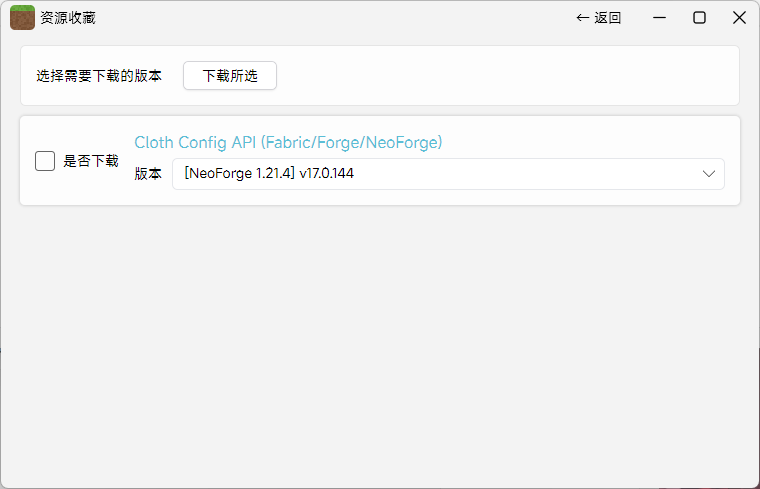Minimize the 资源收藏 window
The height and width of the screenshot is (489, 760).
[660, 18]
